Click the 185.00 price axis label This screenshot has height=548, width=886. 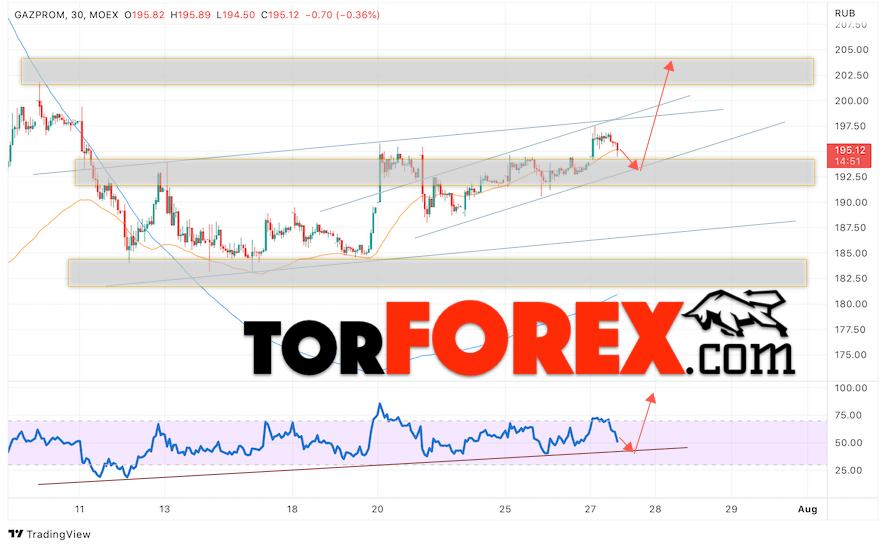tap(851, 253)
